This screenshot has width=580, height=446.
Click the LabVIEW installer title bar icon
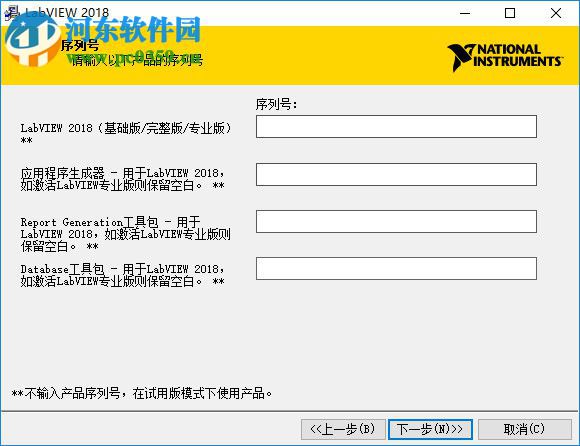(12, 13)
